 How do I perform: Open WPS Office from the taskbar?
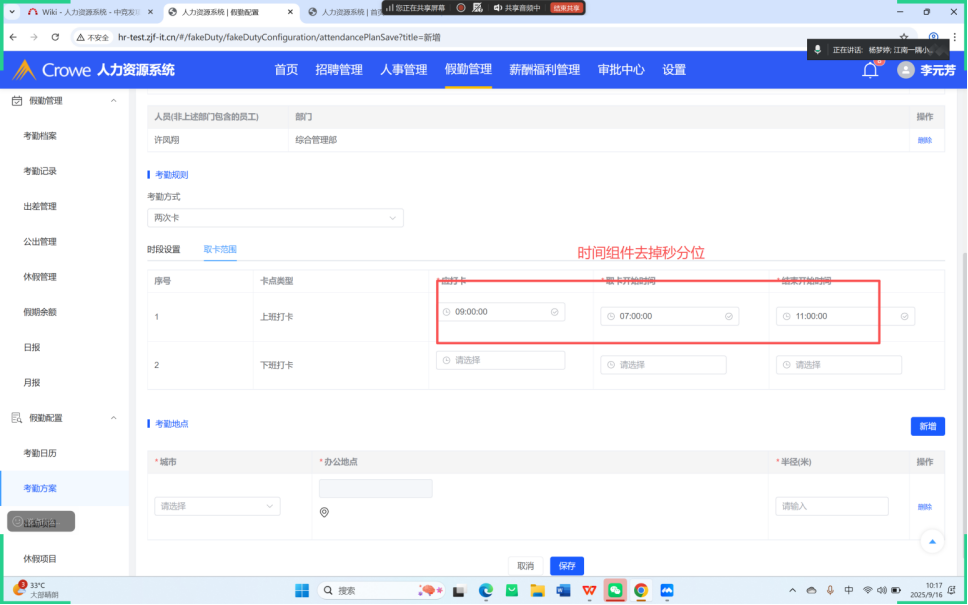tap(589, 590)
